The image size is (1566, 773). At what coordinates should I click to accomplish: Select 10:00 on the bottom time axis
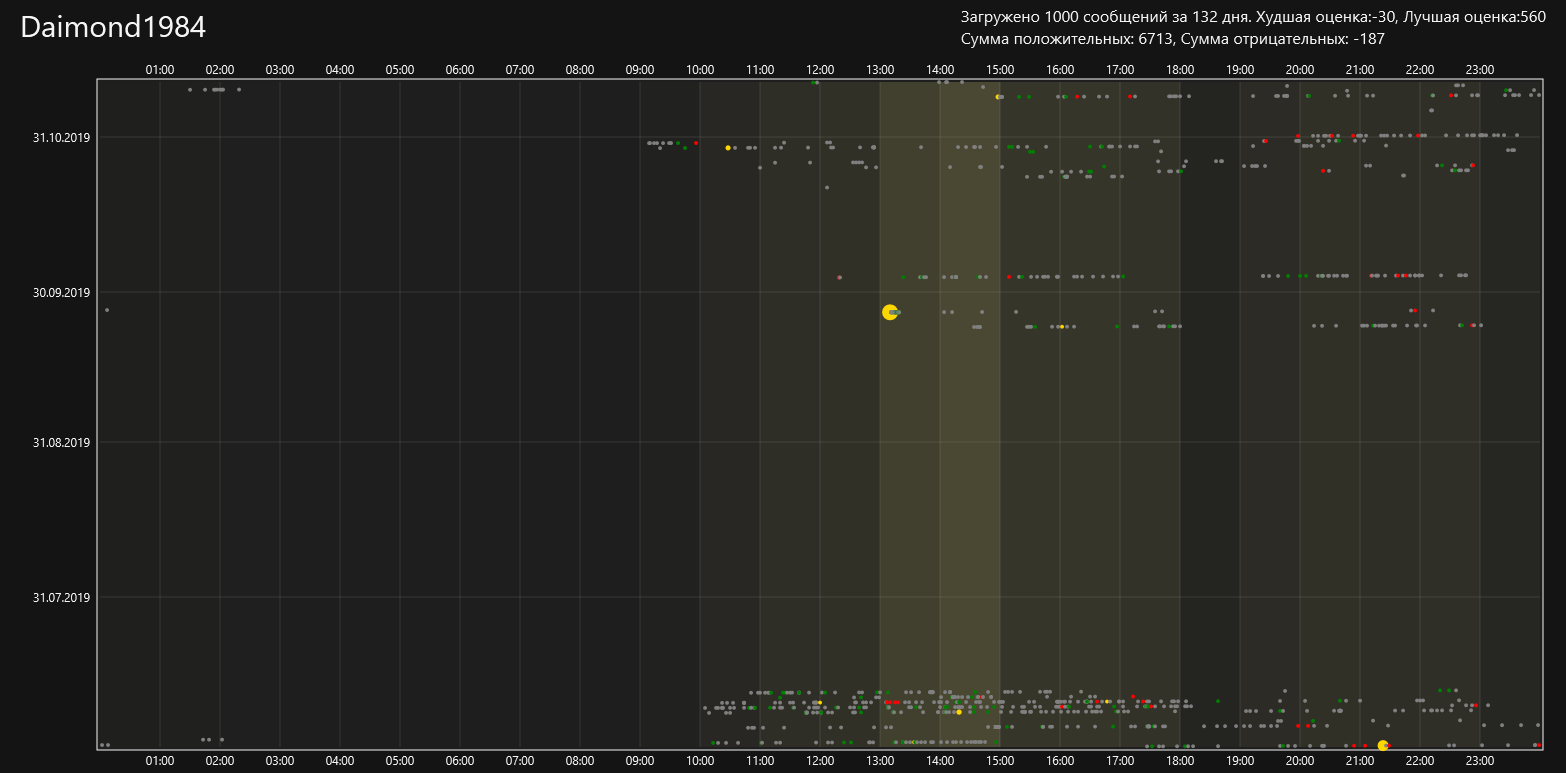(700, 761)
